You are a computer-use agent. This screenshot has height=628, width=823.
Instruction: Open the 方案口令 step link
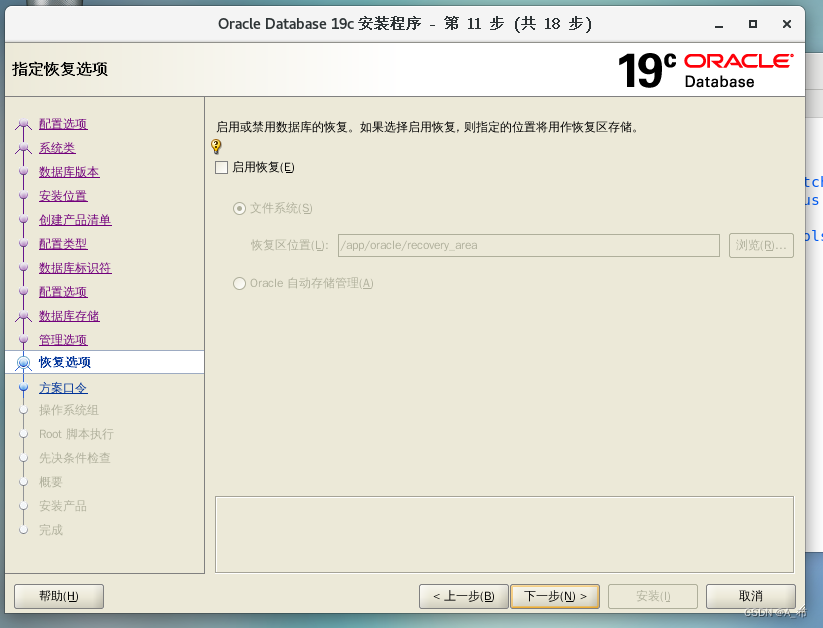pyautogui.click(x=63, y=388)
